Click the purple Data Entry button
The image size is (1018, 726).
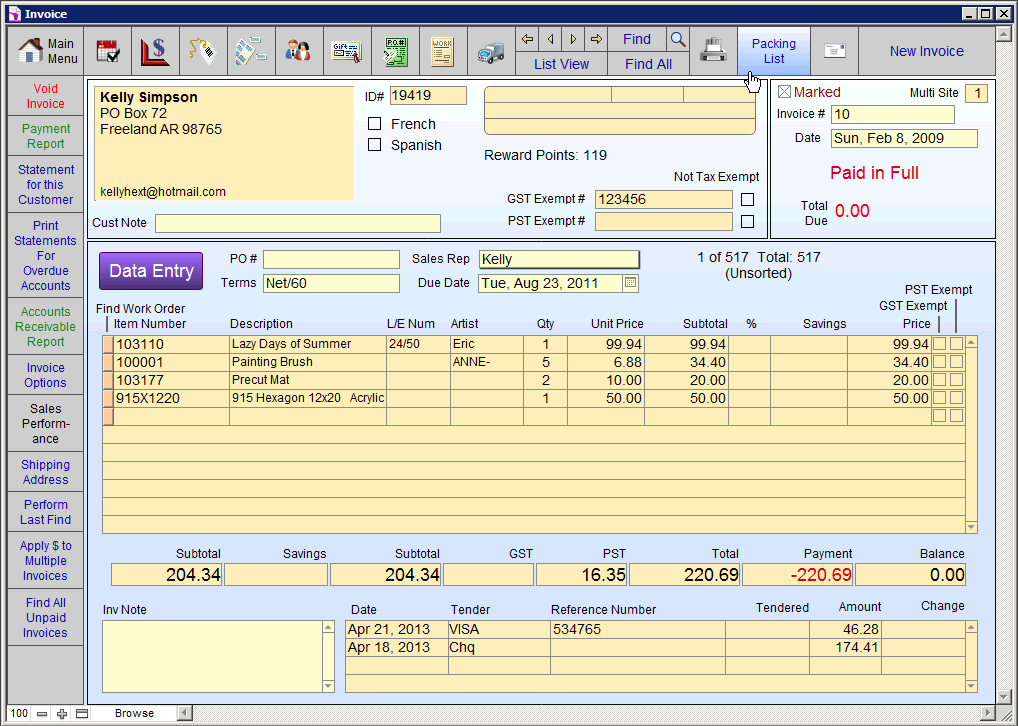(151, 271)
